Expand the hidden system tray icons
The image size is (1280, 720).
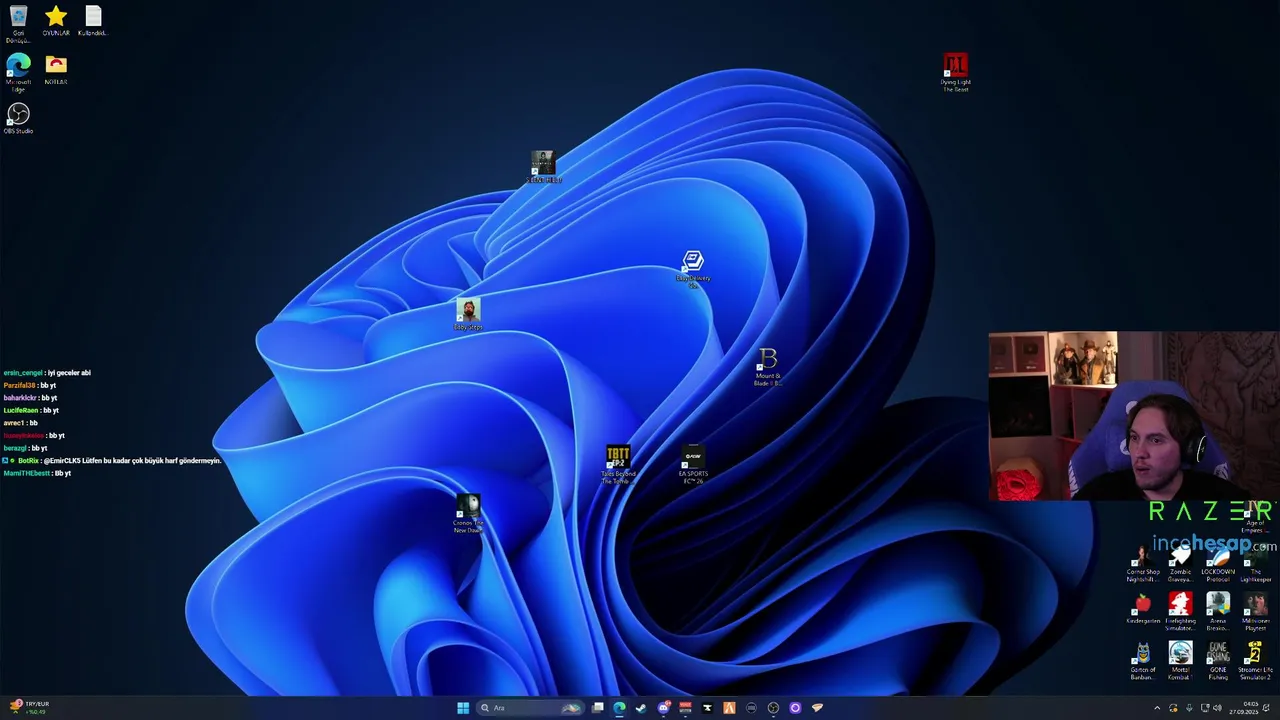(1157, 708)
